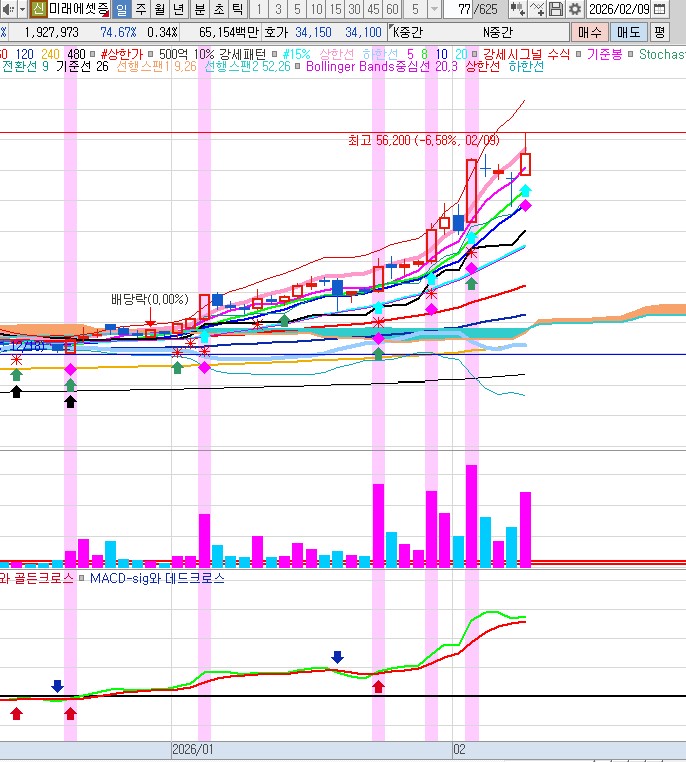
Task: Click the 기준봉 indicator label
Action: click(x=604, y=54)
